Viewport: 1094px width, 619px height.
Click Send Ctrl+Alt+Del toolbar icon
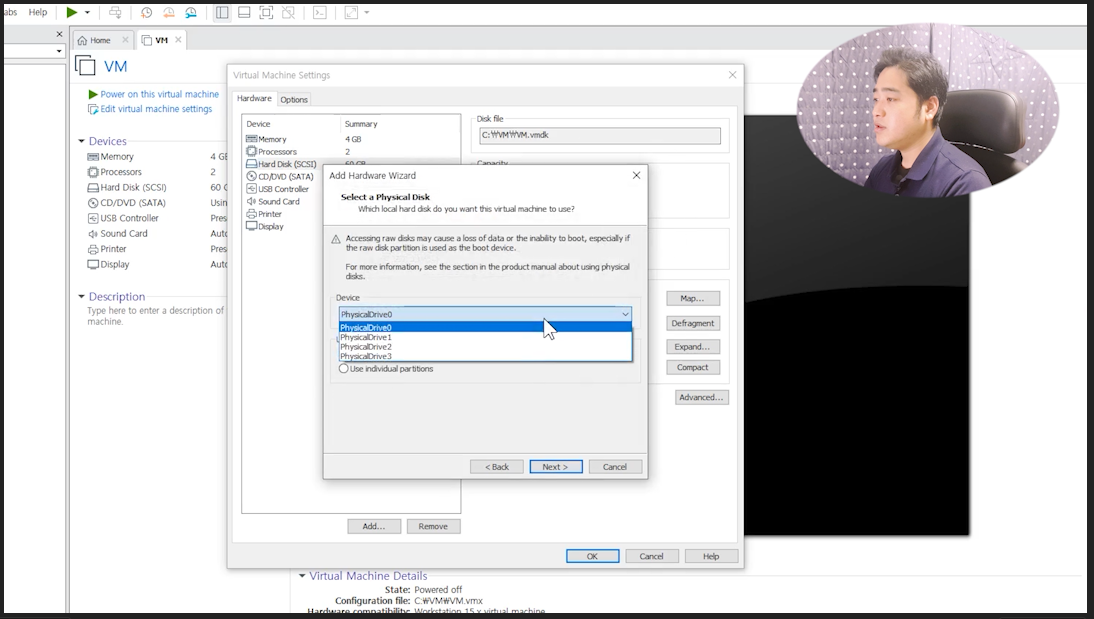[115, 13]
